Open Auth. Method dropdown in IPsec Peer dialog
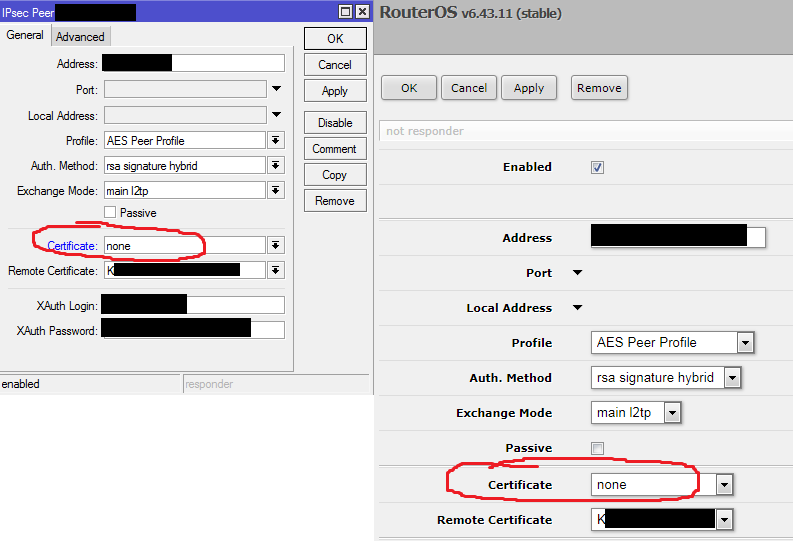The height and width of the screenshot is (541, 793). (x=276, y=165)
